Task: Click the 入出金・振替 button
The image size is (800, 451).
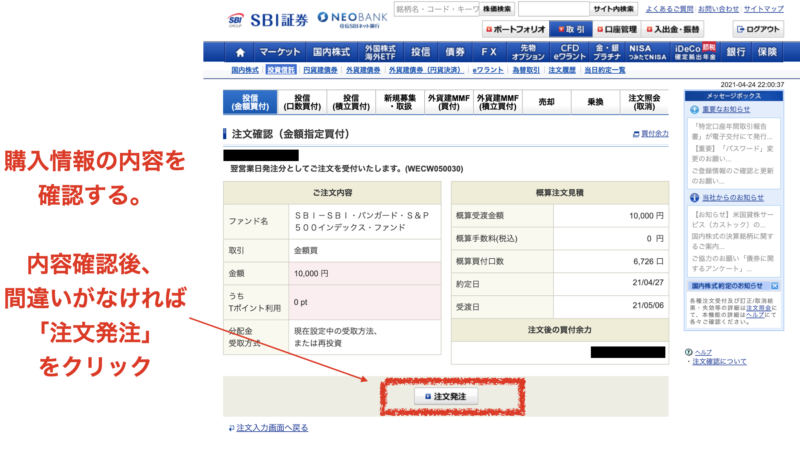Action: tap(672, 30)
